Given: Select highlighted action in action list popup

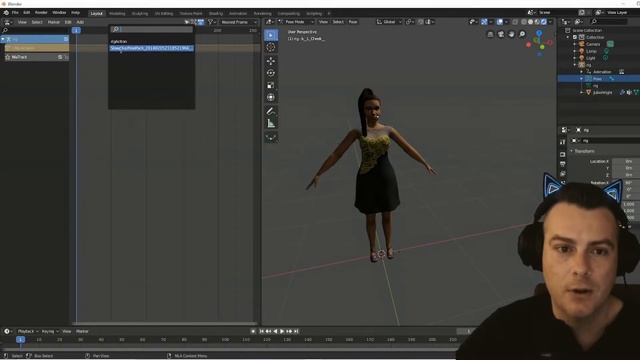Looking at the screenshot, I should click(151, 48).
